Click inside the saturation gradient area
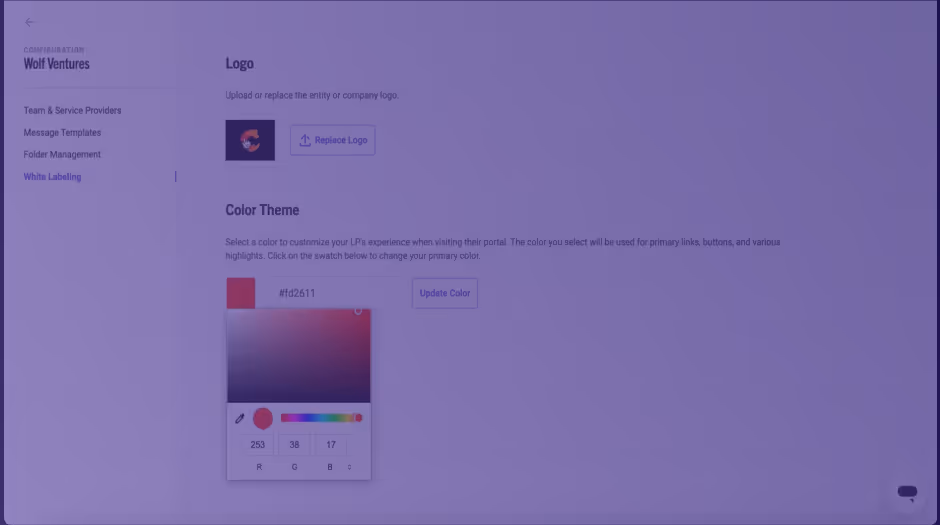 point(299,356)
